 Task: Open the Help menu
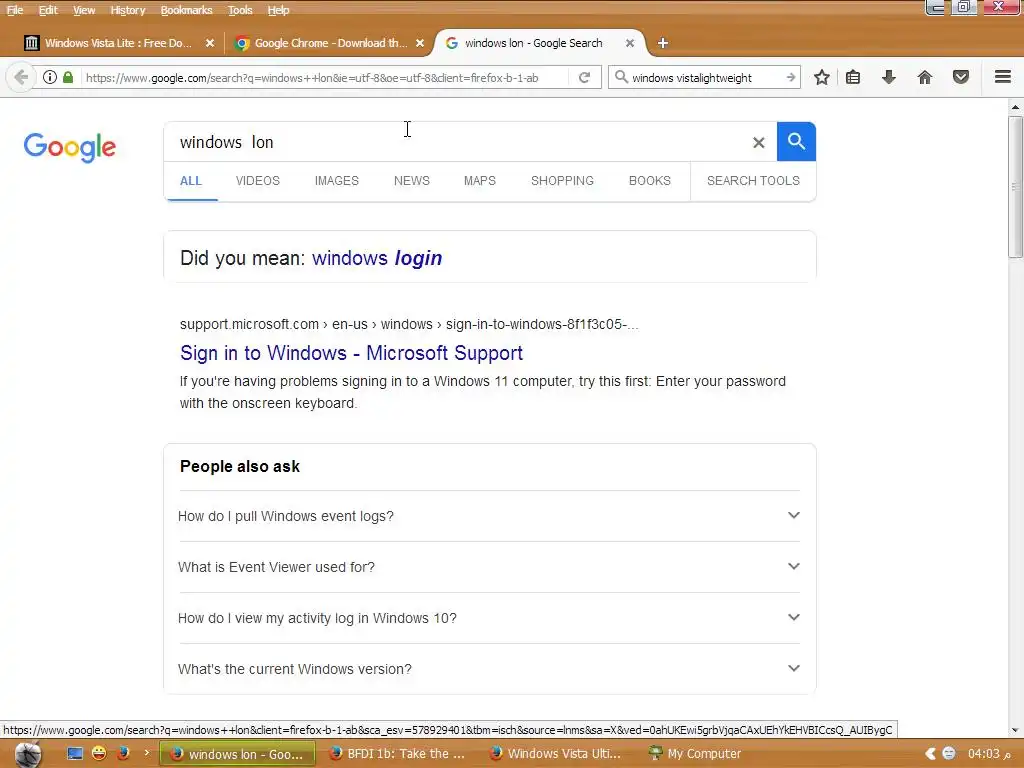click(278, 10)
